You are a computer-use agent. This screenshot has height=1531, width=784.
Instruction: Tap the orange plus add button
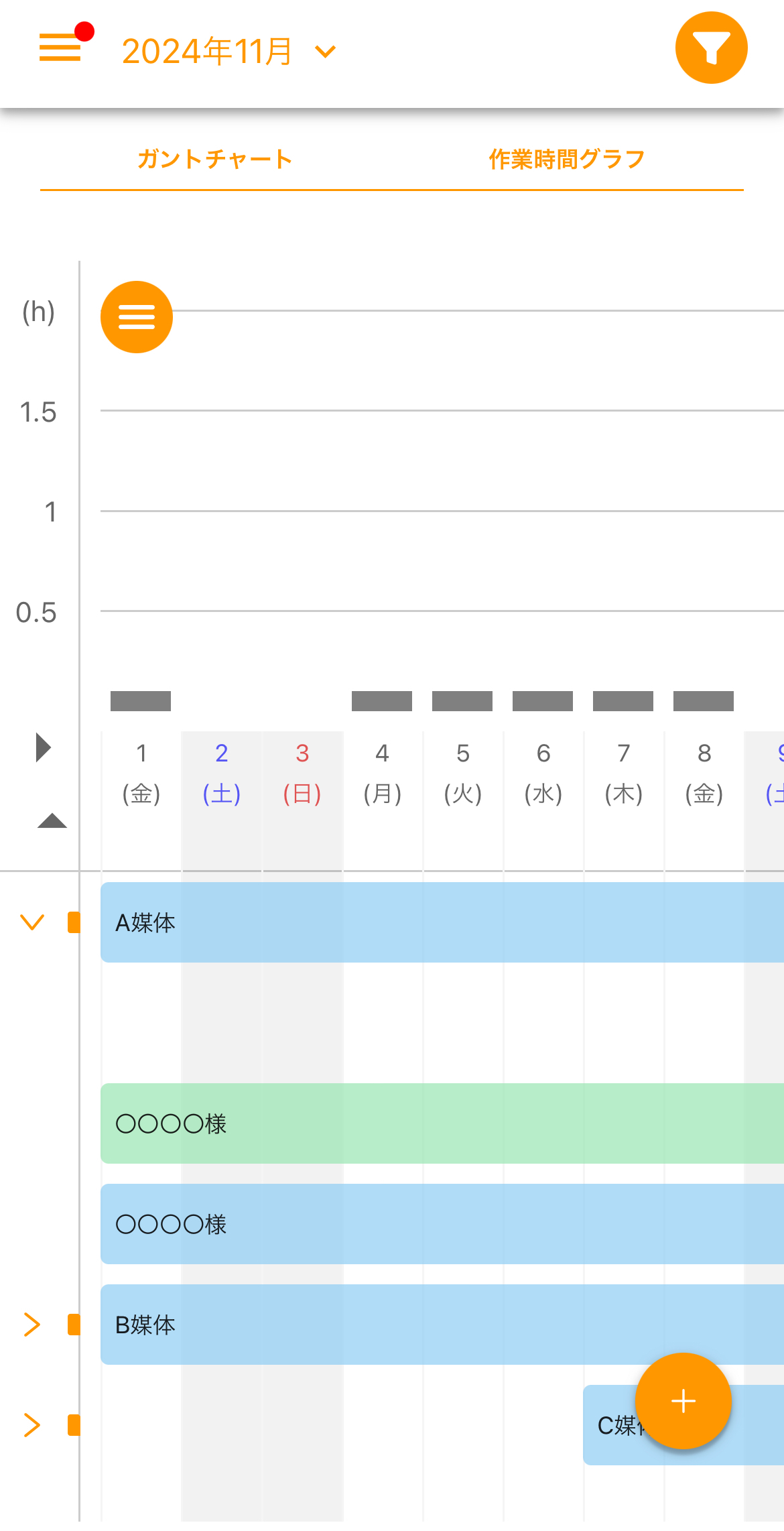coord(683,1401)
